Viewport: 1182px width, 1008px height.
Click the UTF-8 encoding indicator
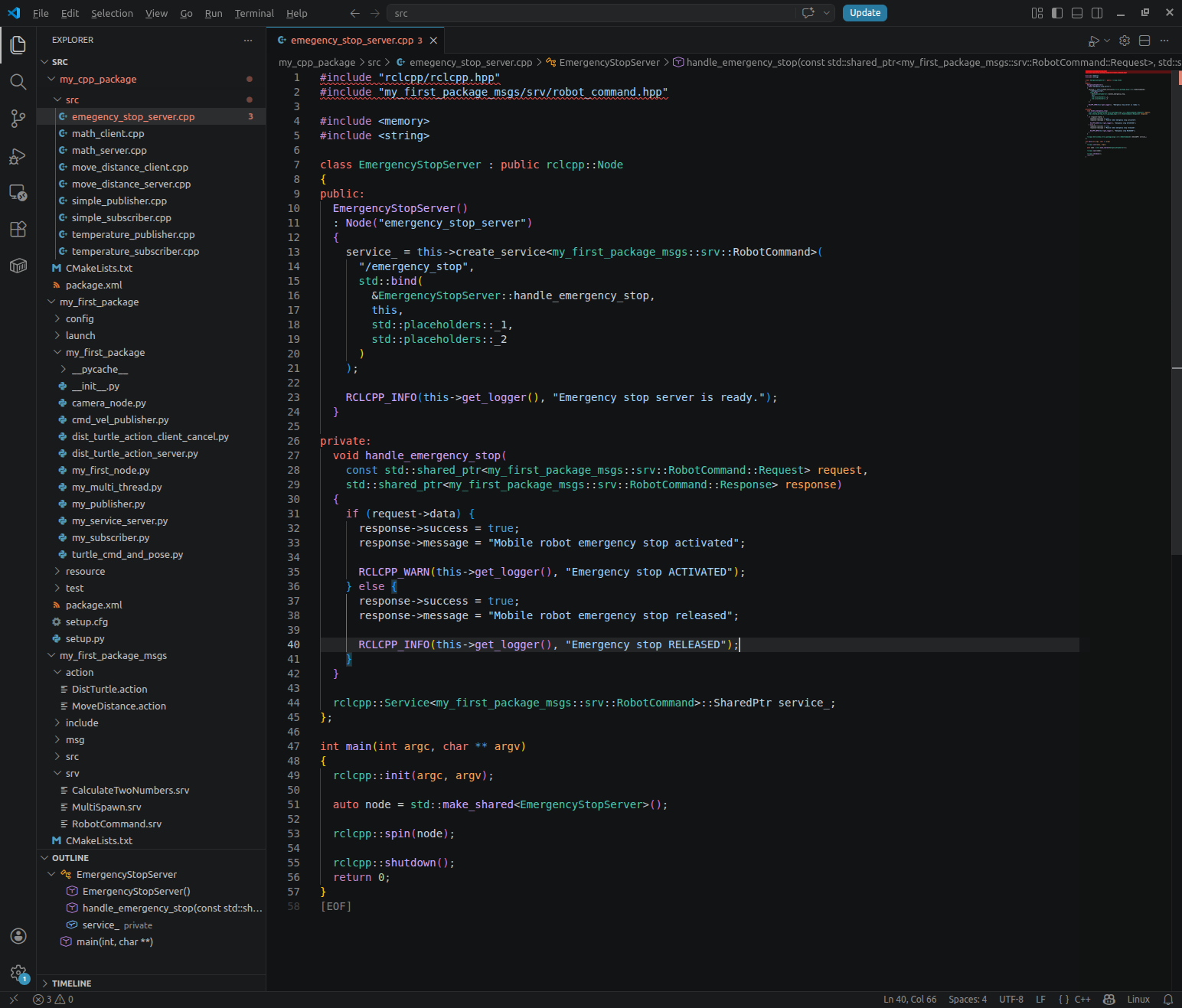click(x=1011, y=1000)
